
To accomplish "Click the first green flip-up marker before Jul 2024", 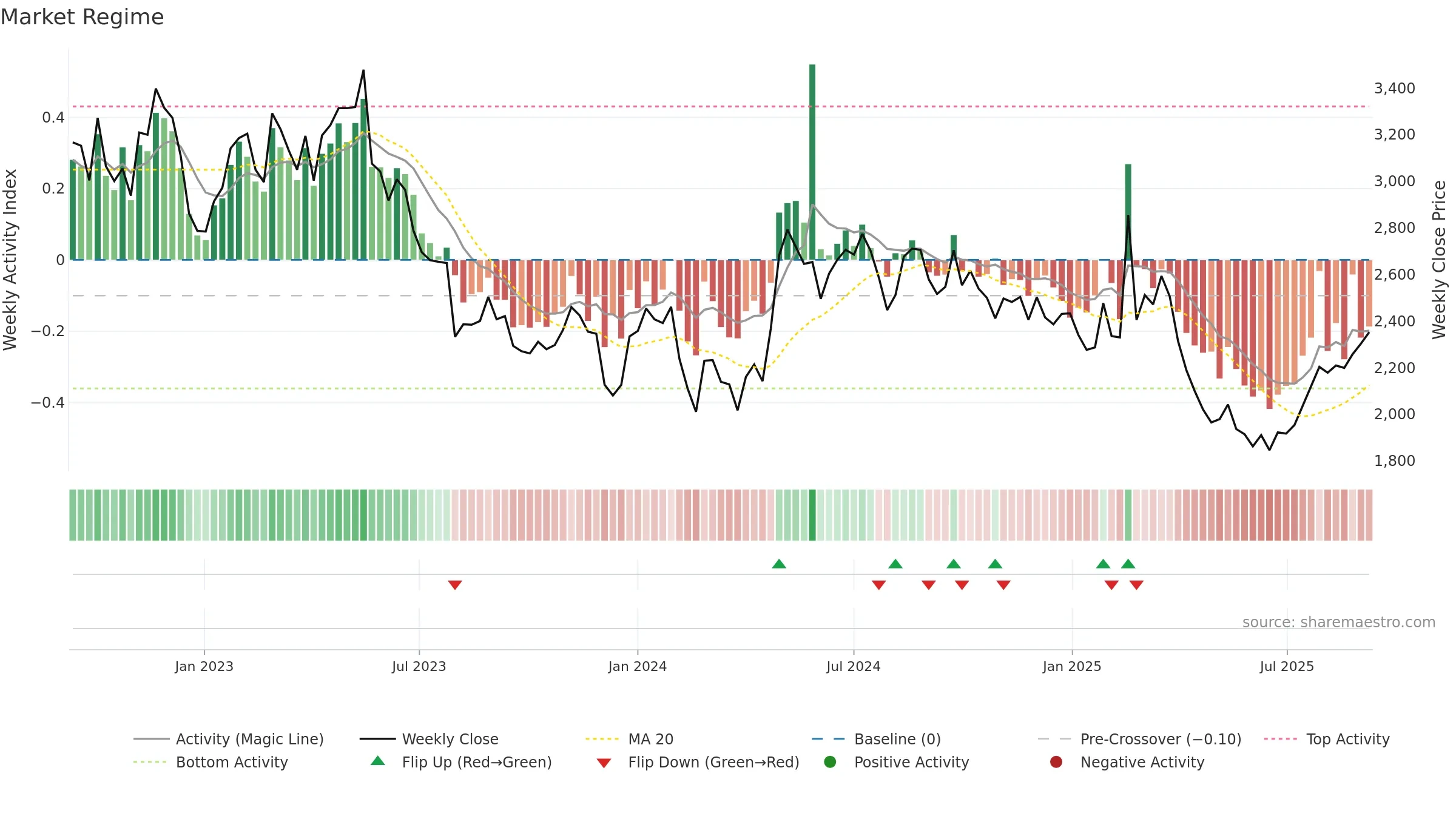I will [x=779, y=564].
